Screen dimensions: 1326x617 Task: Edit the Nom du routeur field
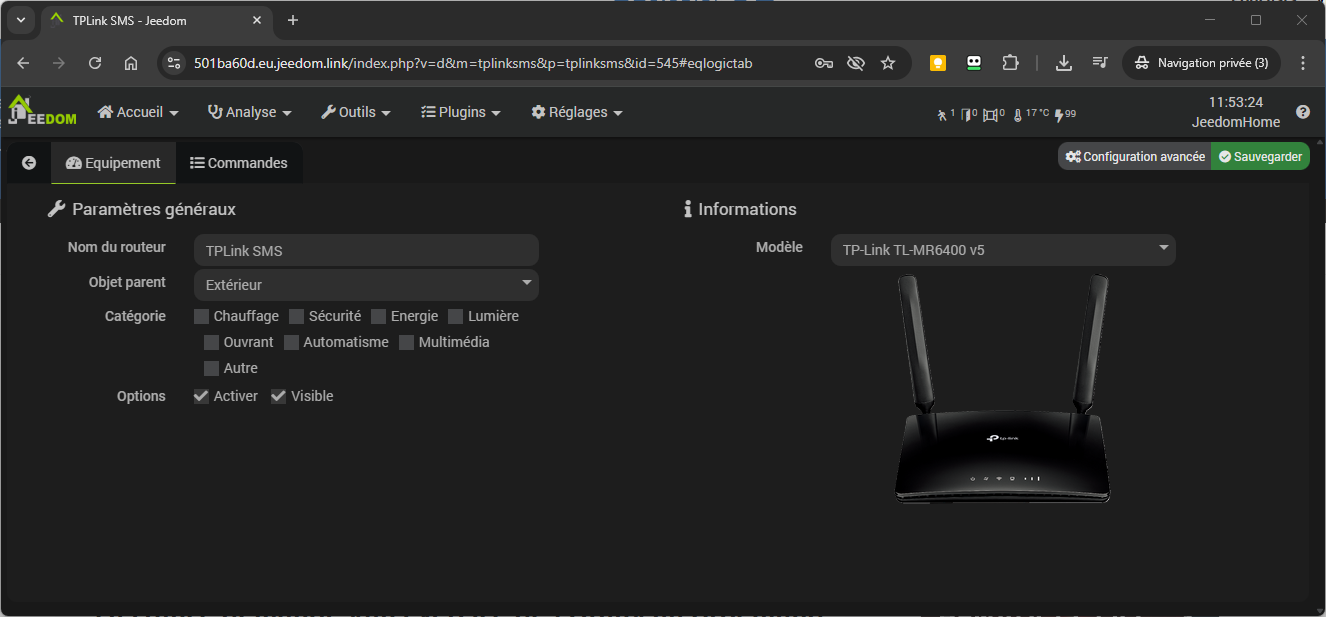pyautogui.click(x=366, y=250)
